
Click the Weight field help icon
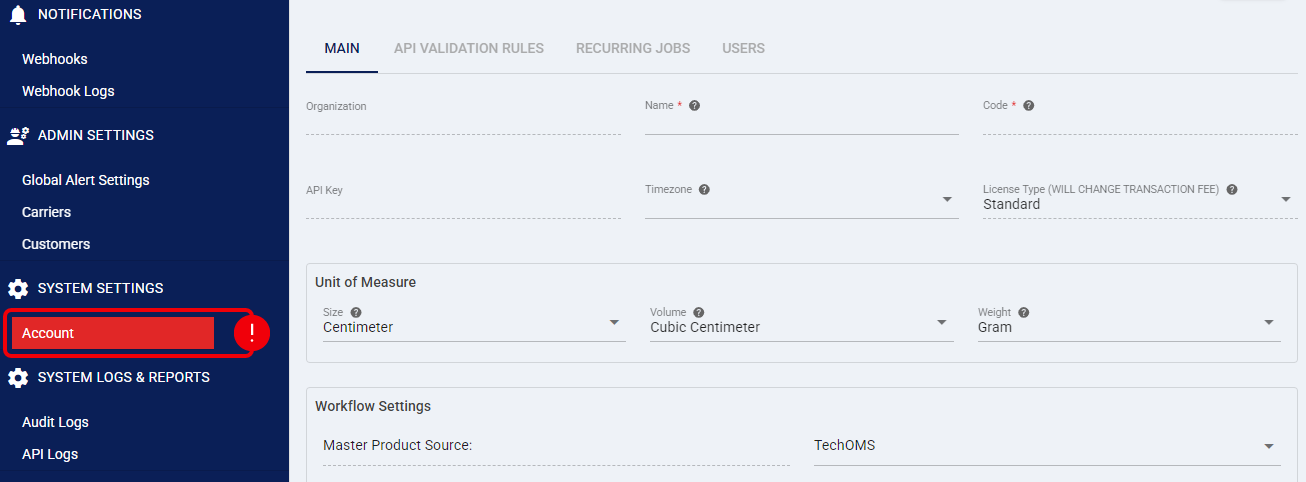coord(1024,312)
